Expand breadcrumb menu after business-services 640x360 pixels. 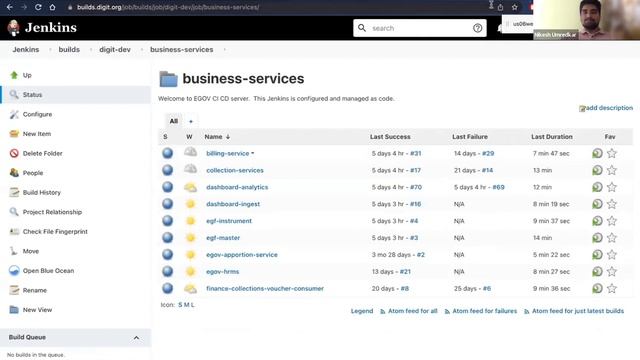coord(224,49)
